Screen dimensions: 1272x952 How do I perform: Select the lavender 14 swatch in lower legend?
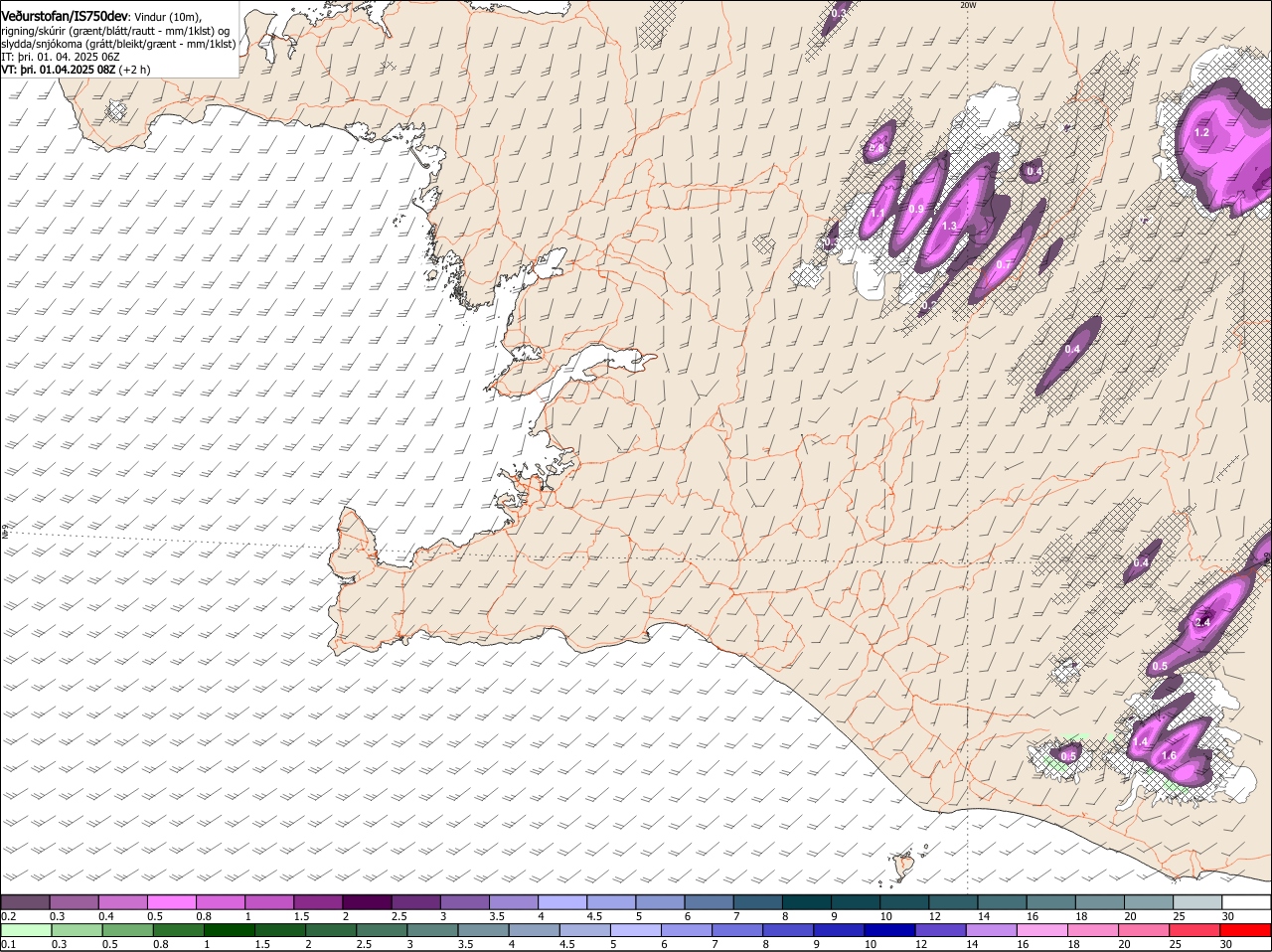click(991, 931)
